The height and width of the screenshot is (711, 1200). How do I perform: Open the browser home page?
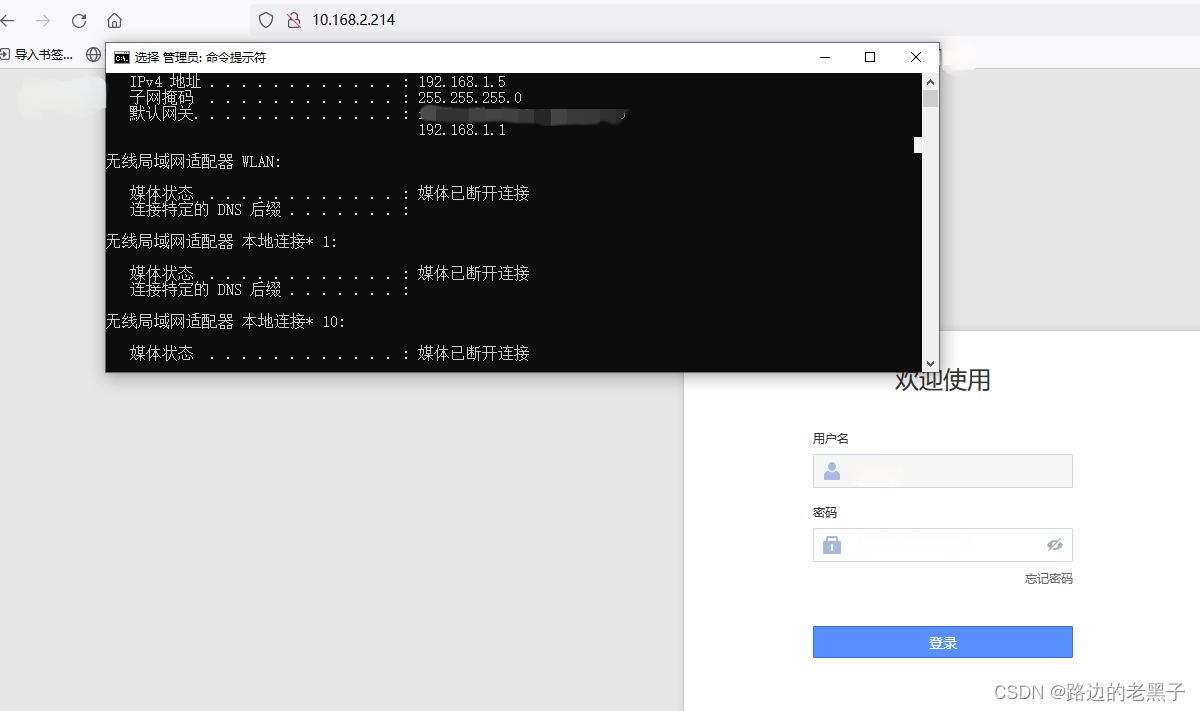pyautogui.click(x=114, y=20)
